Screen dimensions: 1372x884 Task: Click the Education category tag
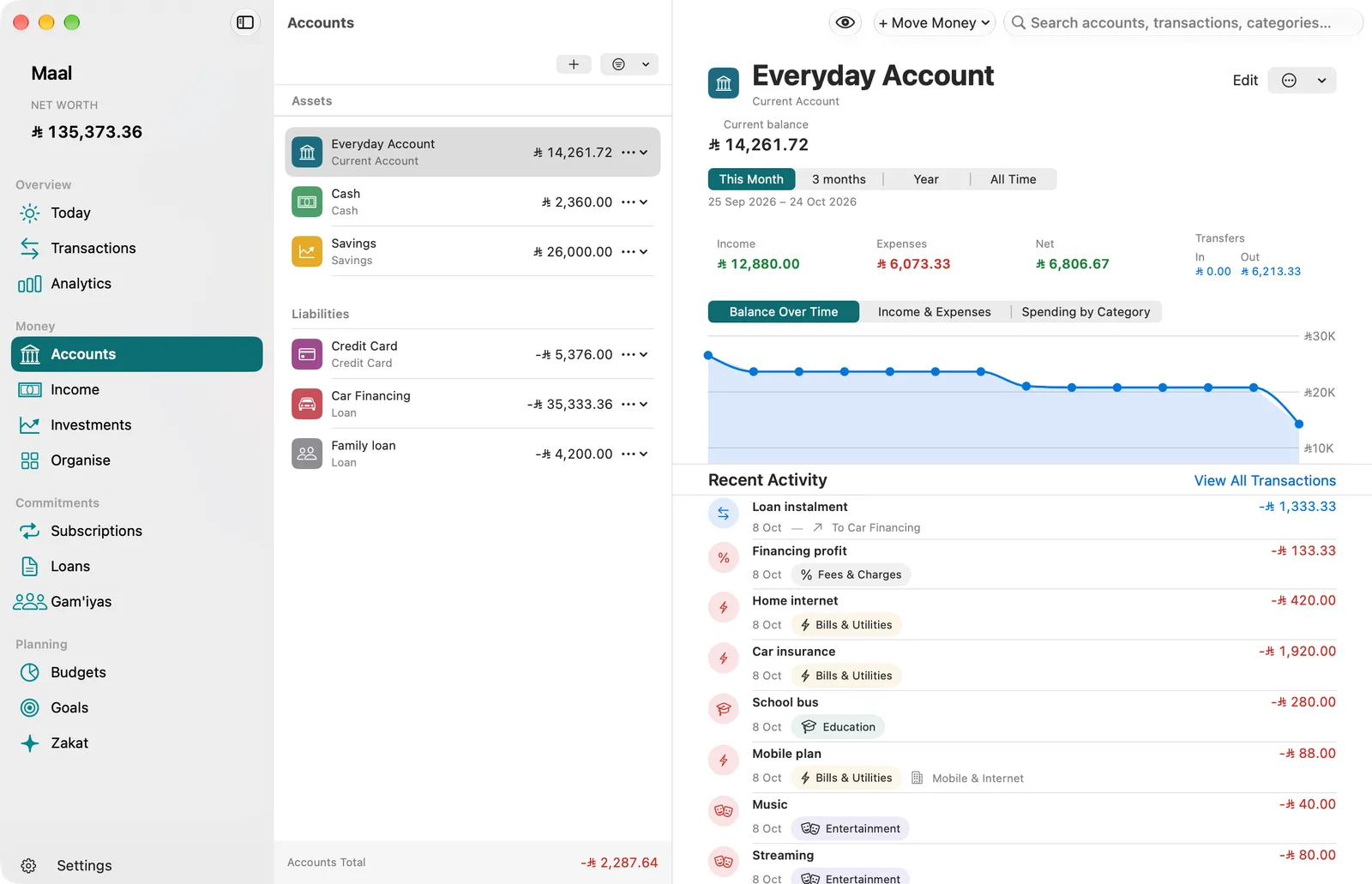[x=838, y=727]
